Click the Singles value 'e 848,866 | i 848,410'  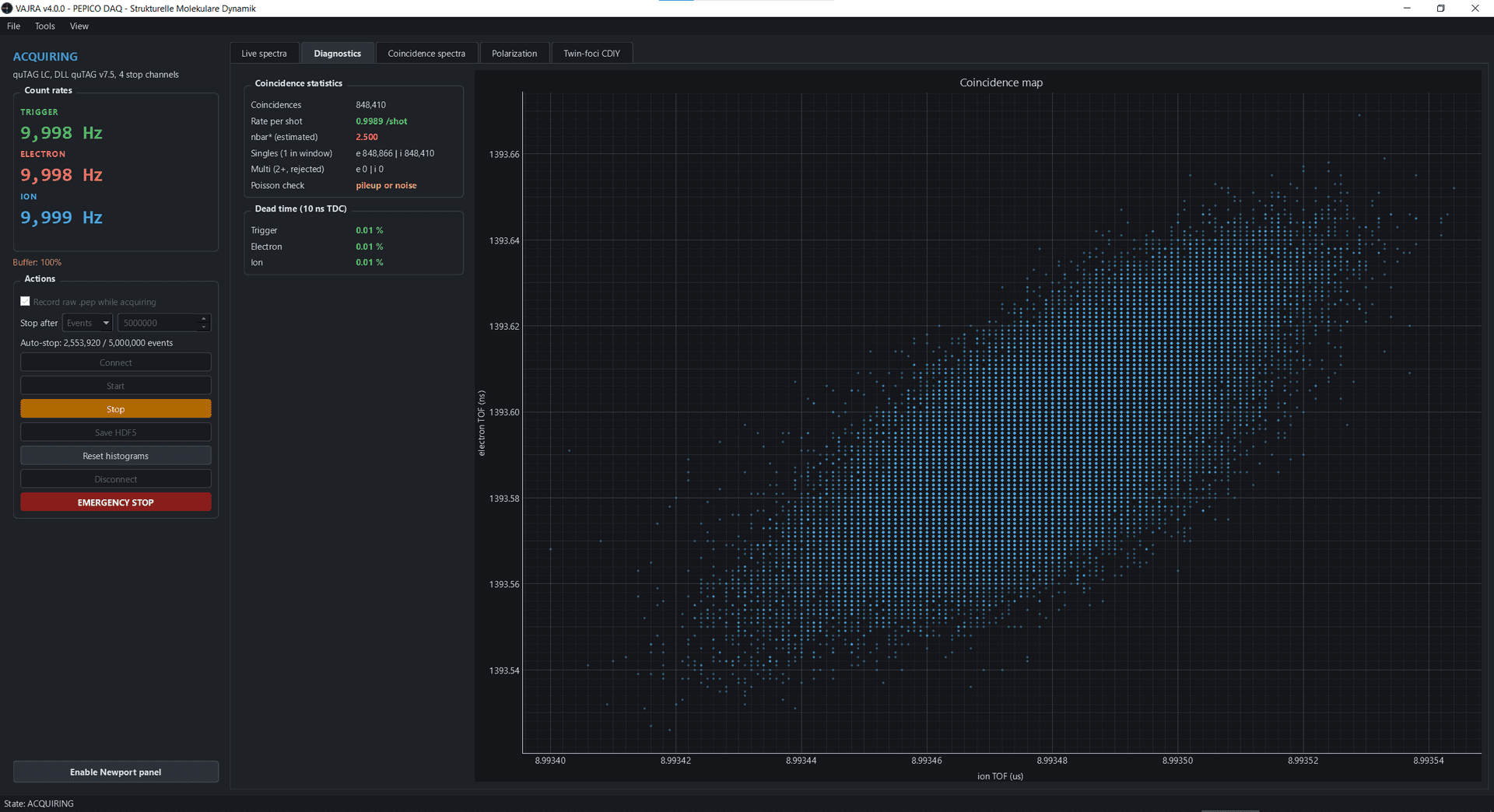click(x=395, y=153)
